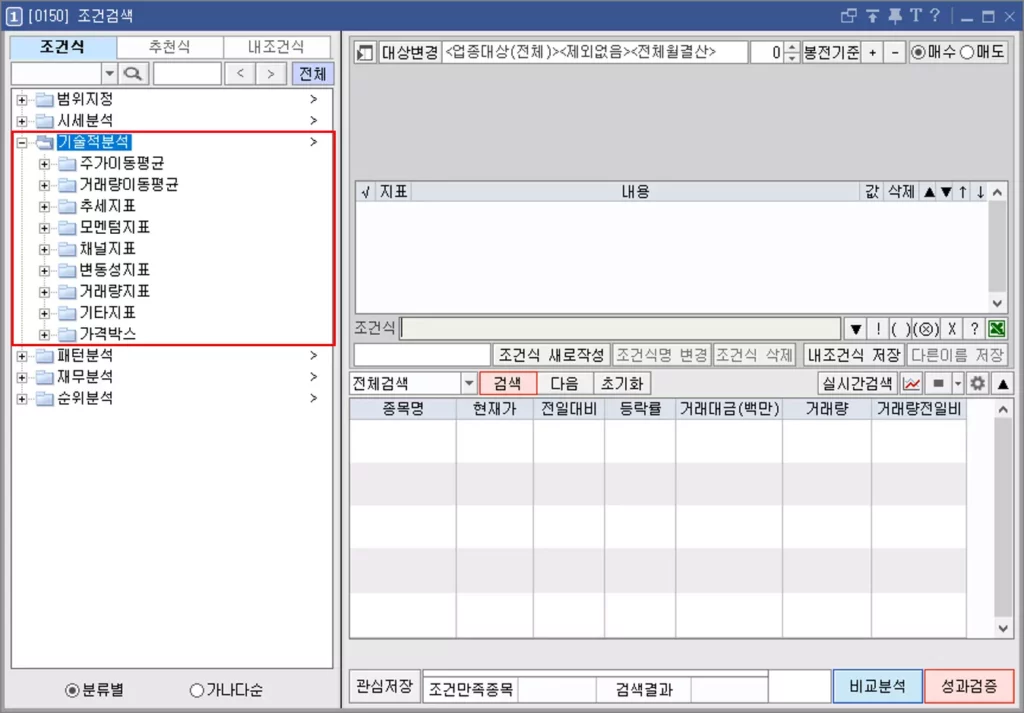
Task: Open the chart icon next to 실시간검색
Action: pos(912,383)
